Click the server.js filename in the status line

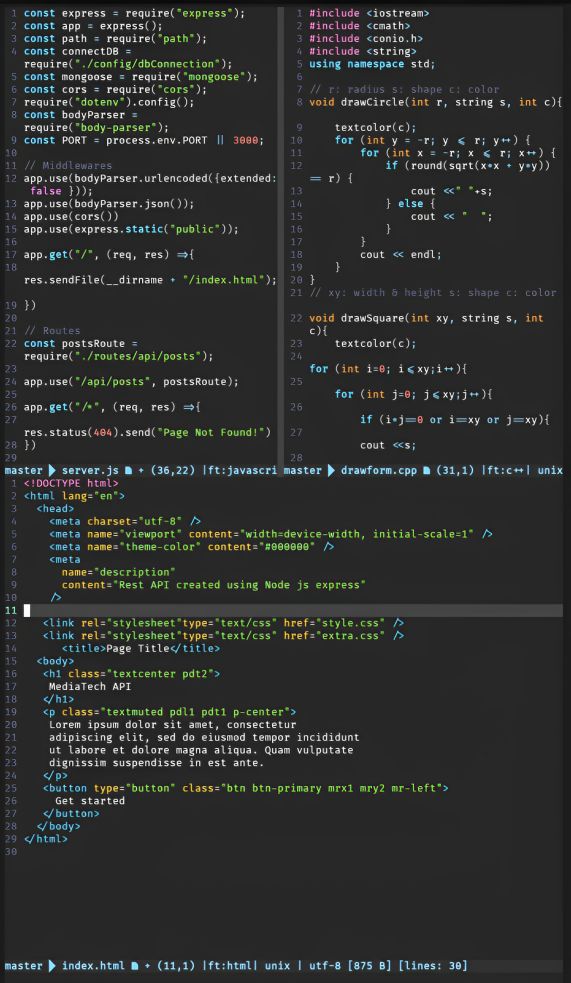90,470
